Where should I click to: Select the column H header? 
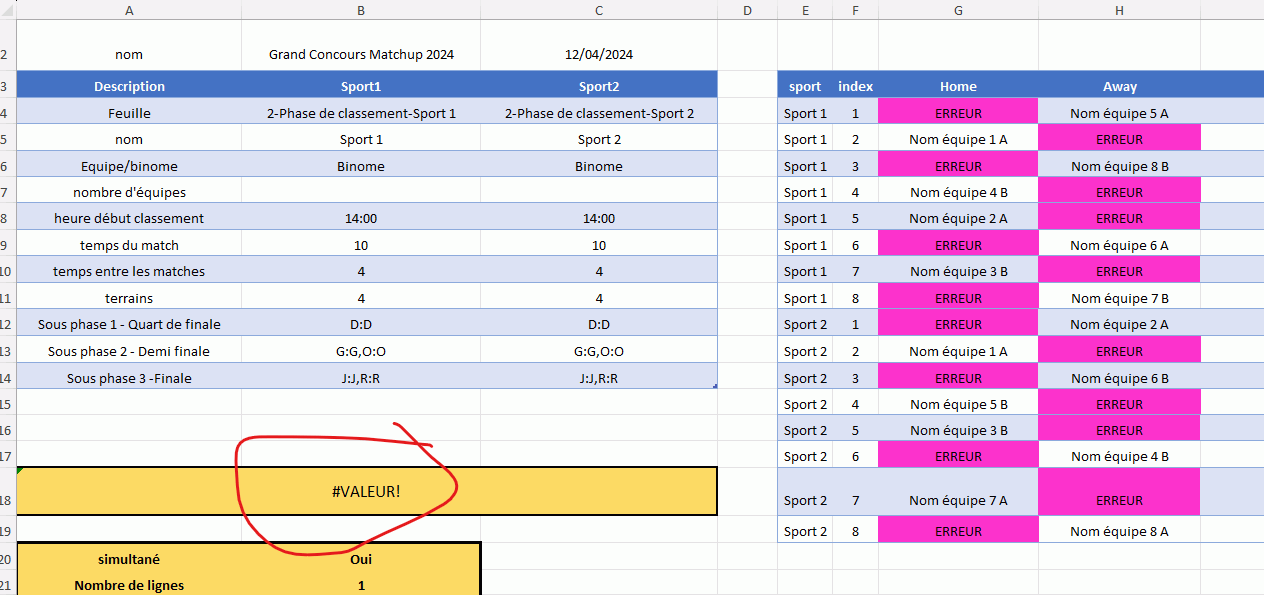tap(1119, 10)
